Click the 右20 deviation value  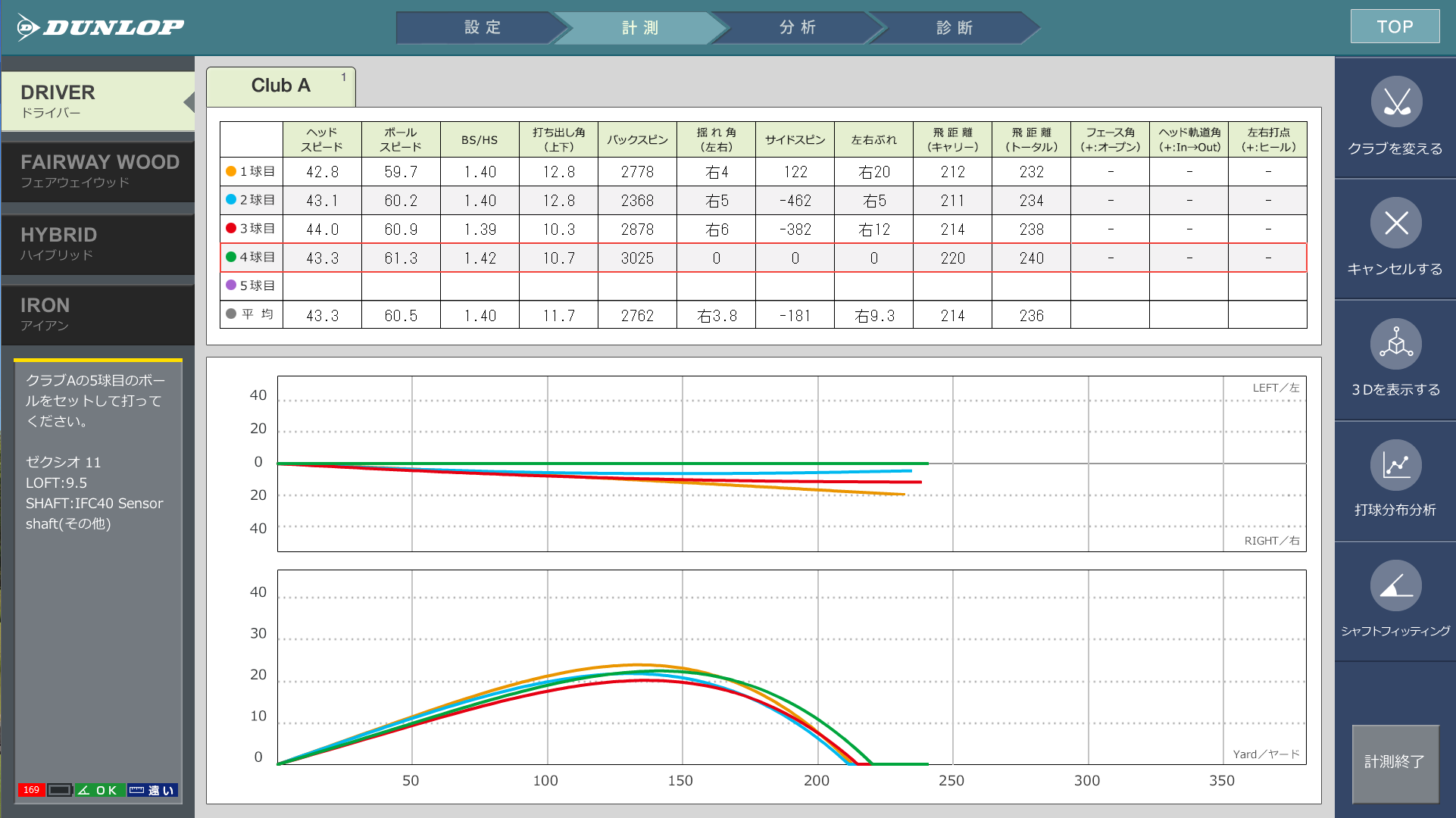point(873,172)
